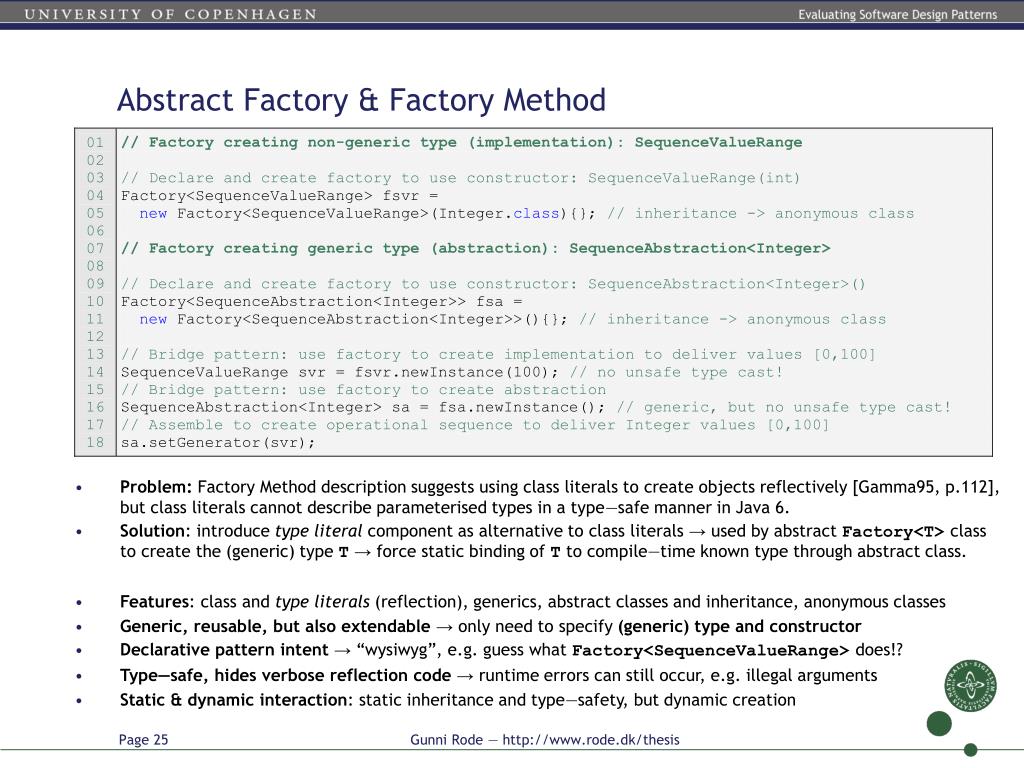Click the Static & dynamic interaction bullet

pos(458,700)
